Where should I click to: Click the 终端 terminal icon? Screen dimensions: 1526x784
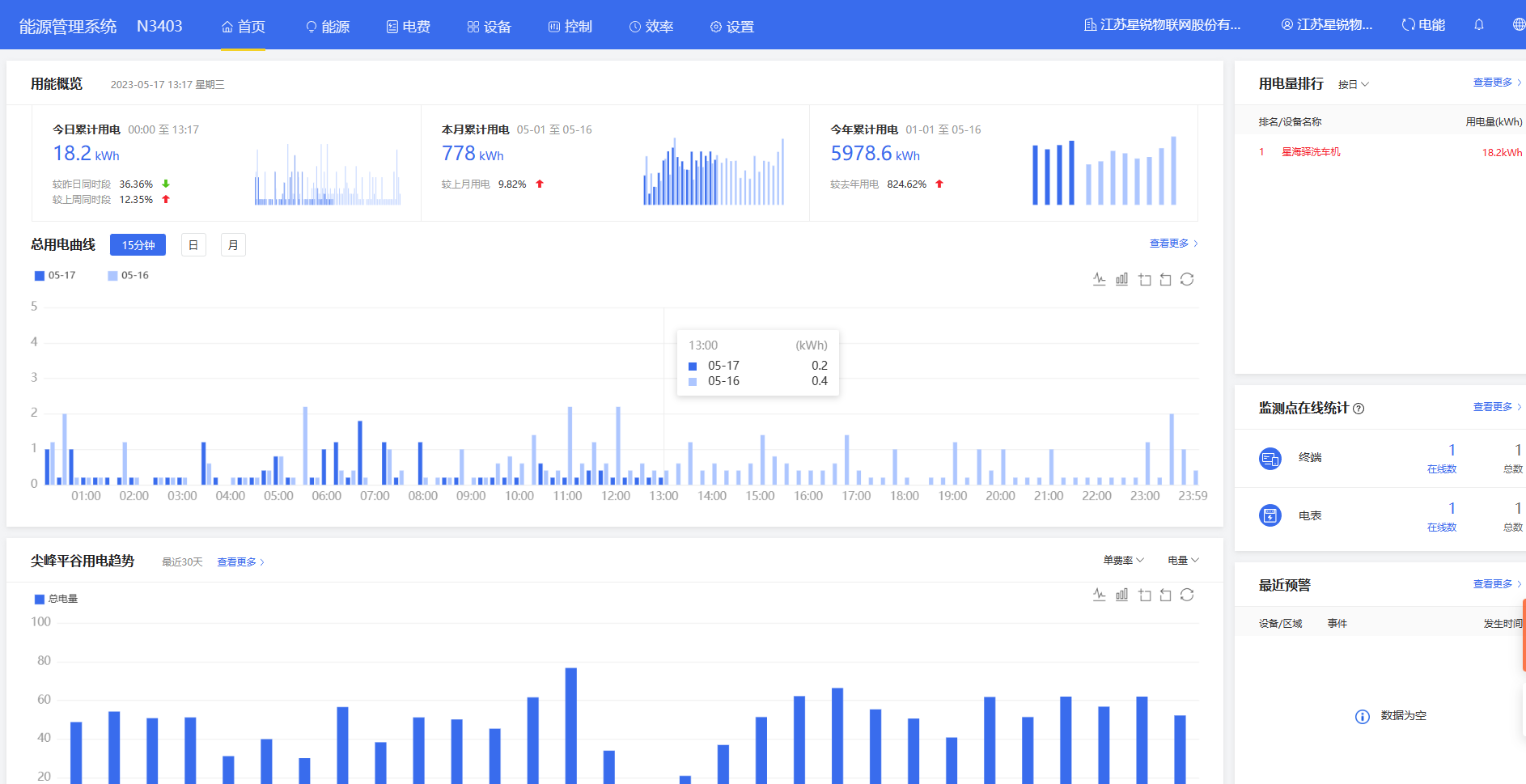click(x=1270, y=459)
